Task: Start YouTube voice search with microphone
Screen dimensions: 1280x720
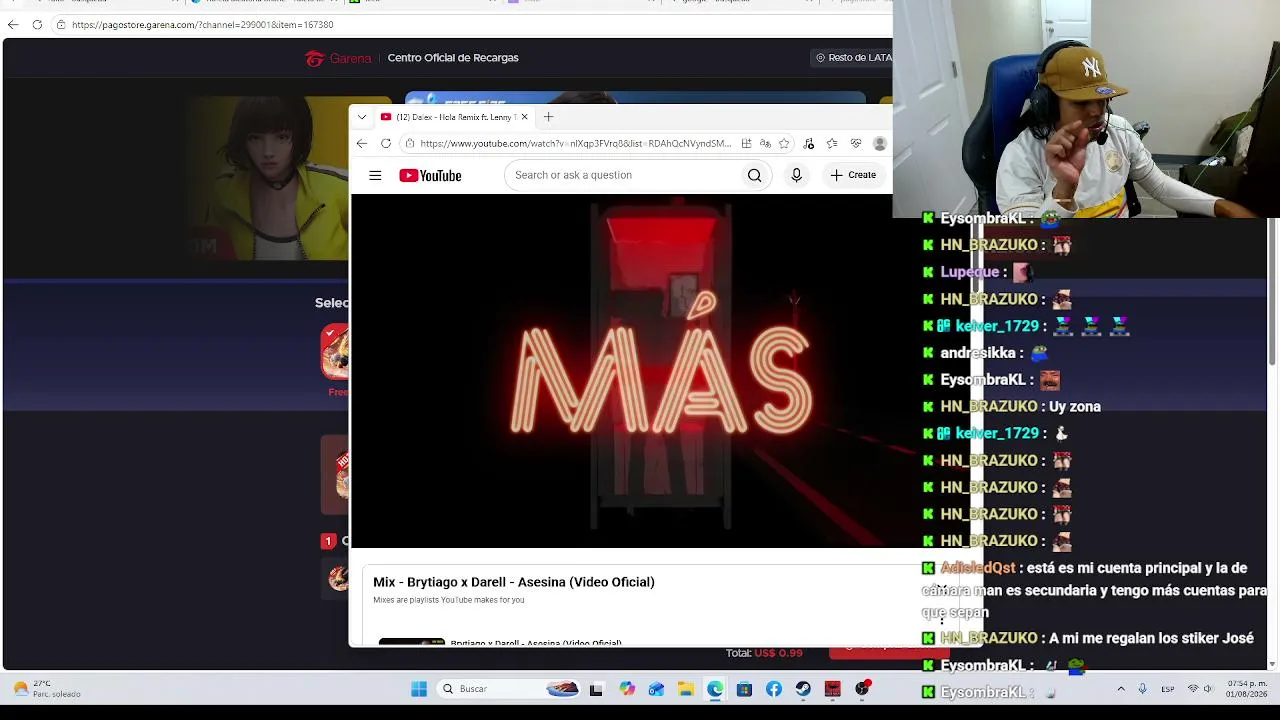Action: click(796, 176)
